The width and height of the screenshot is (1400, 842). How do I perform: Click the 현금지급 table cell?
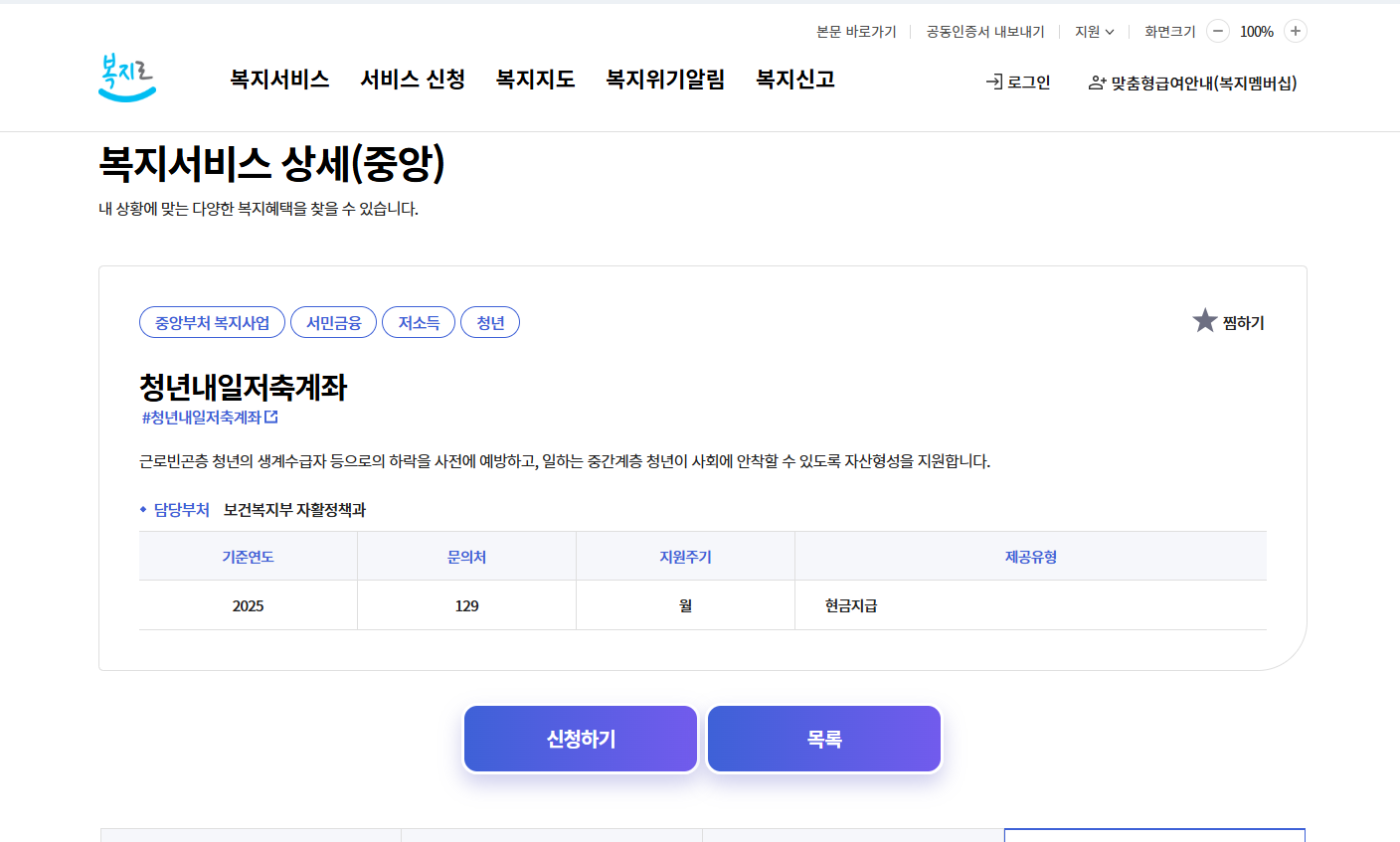[1031, 605]
